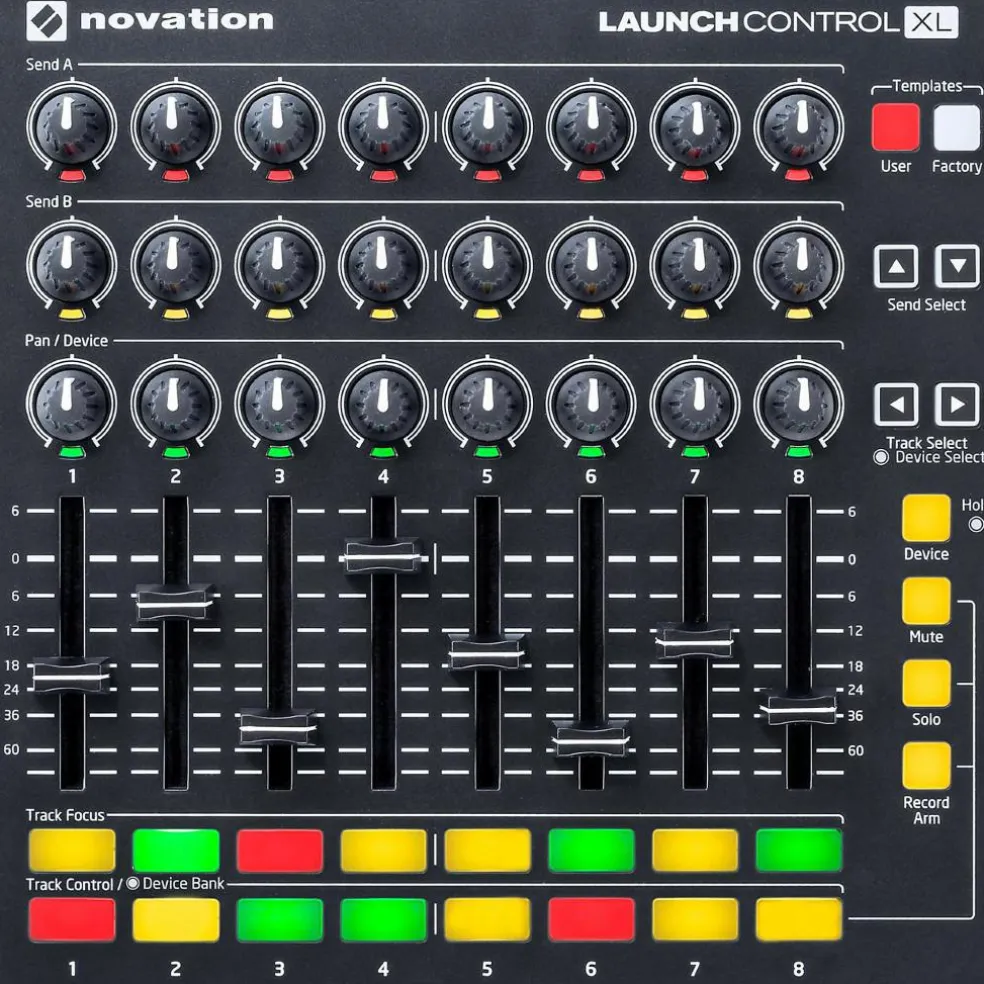
Task: Click Send A knob for channel 1
Action: click(72, 127)
